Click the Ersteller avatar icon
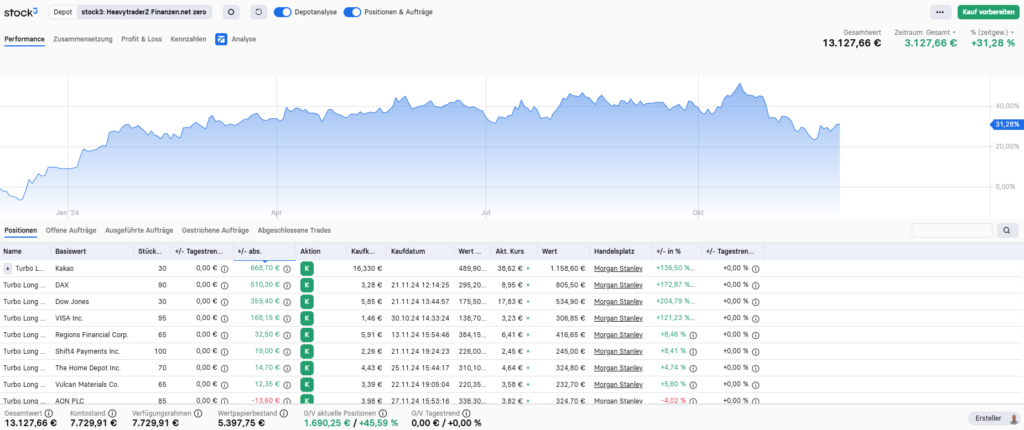This screenshot has width=1024, height=430. [1014, 418]
